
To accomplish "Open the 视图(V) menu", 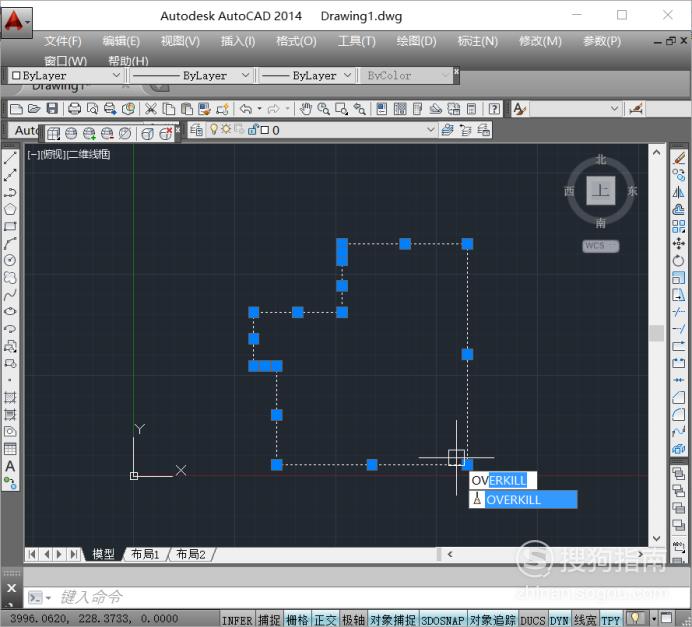I will [x=180, y=41].
